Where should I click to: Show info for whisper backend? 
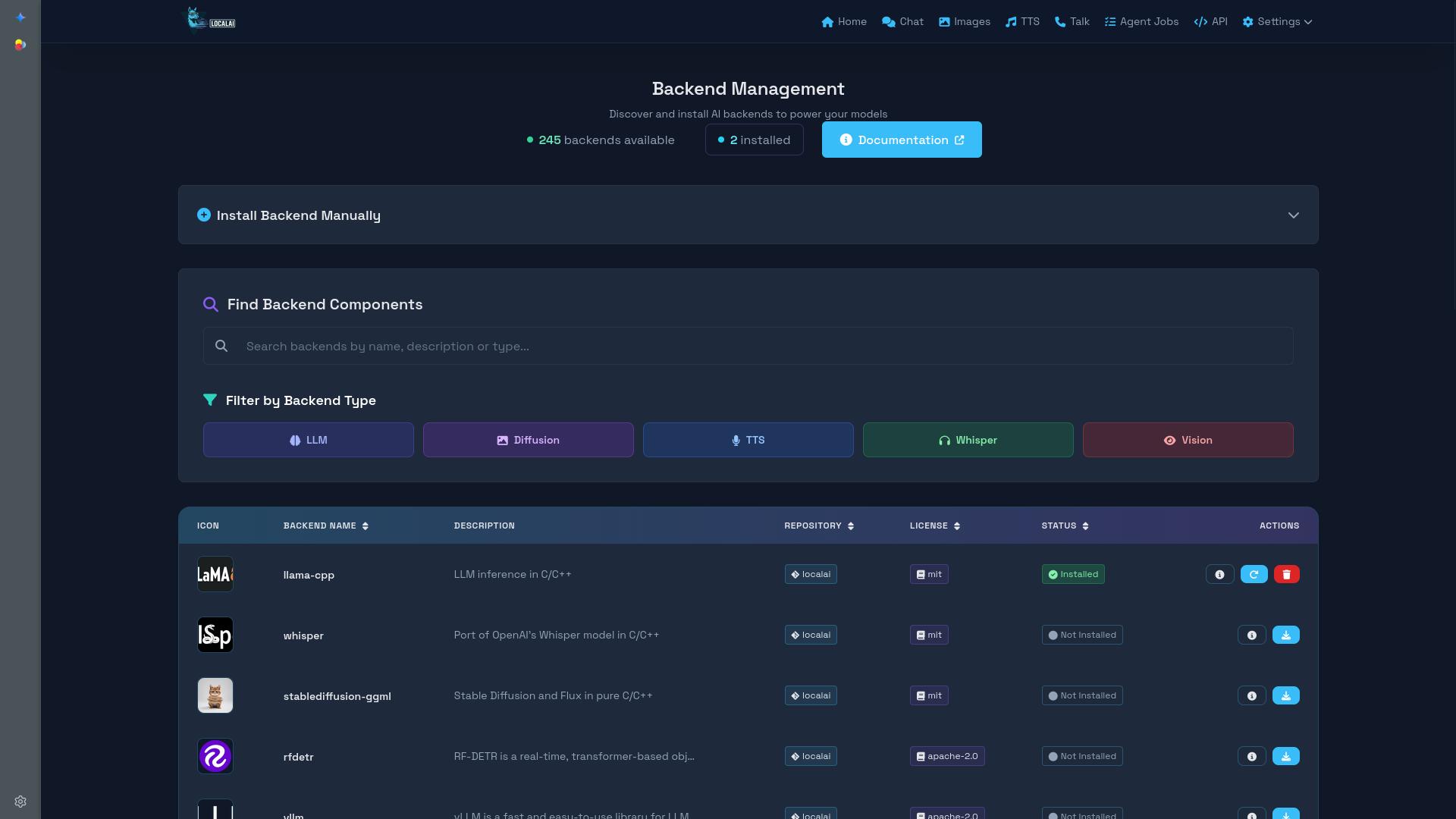[1251, 635]
